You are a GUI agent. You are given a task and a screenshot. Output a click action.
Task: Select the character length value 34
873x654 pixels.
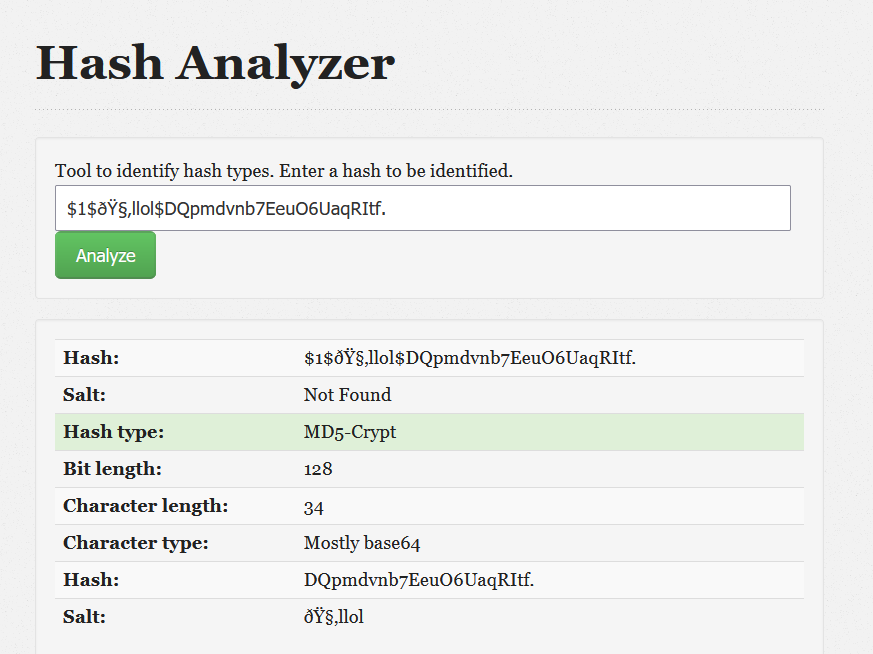pos(313,506)
